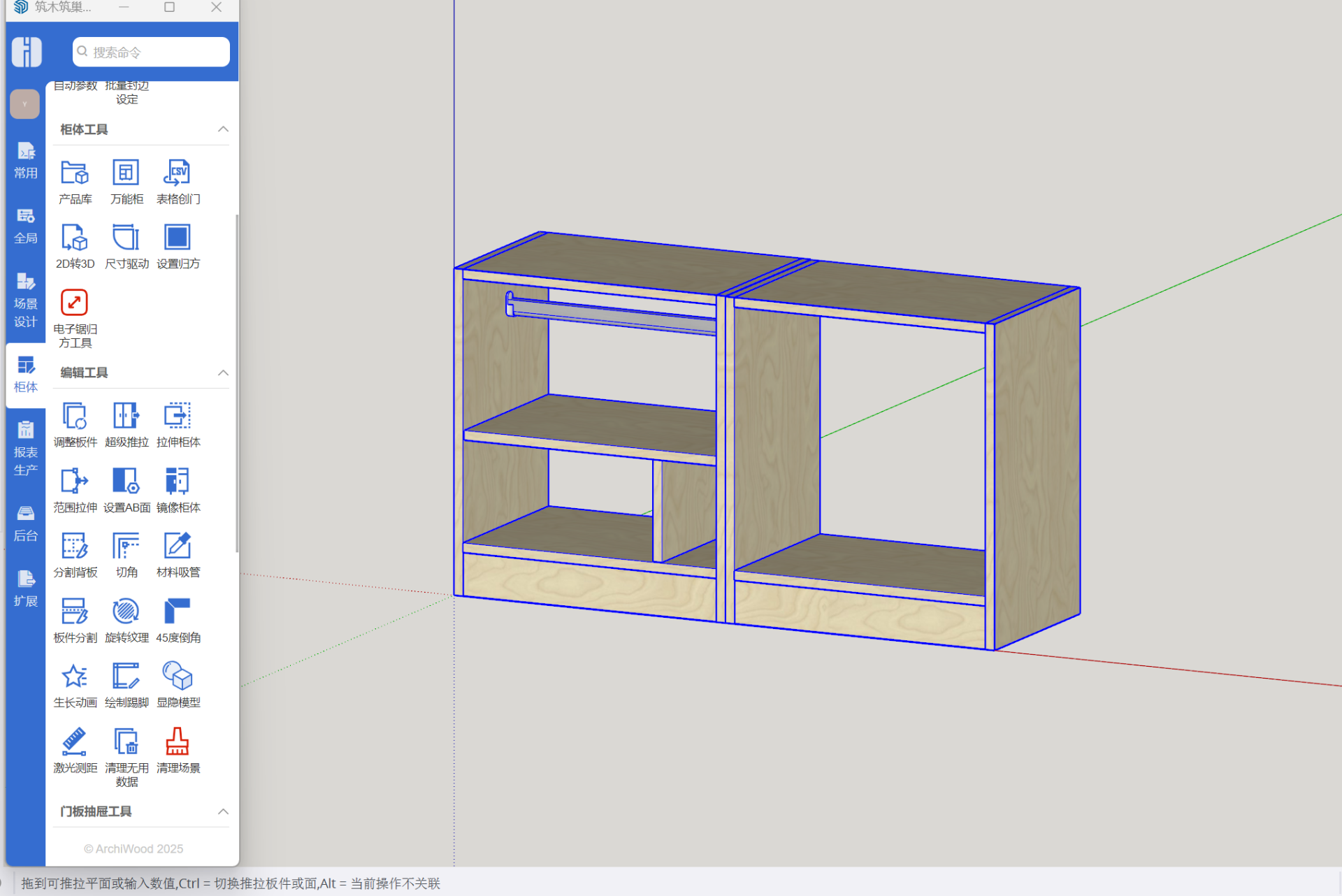Collapse the 柜体工具 section
Screen dimensions: 1342x896
[x=223, y=129]
